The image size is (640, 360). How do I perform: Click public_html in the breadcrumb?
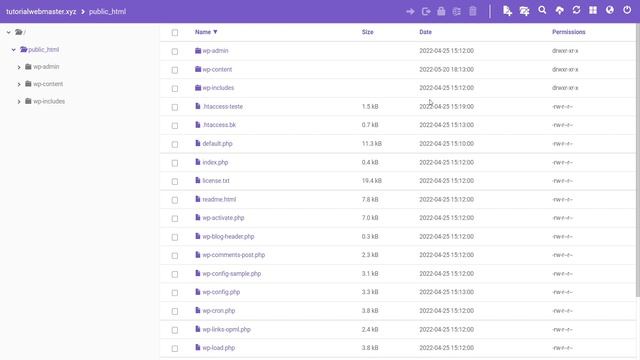pyautogui.click(x=107, y=11)
